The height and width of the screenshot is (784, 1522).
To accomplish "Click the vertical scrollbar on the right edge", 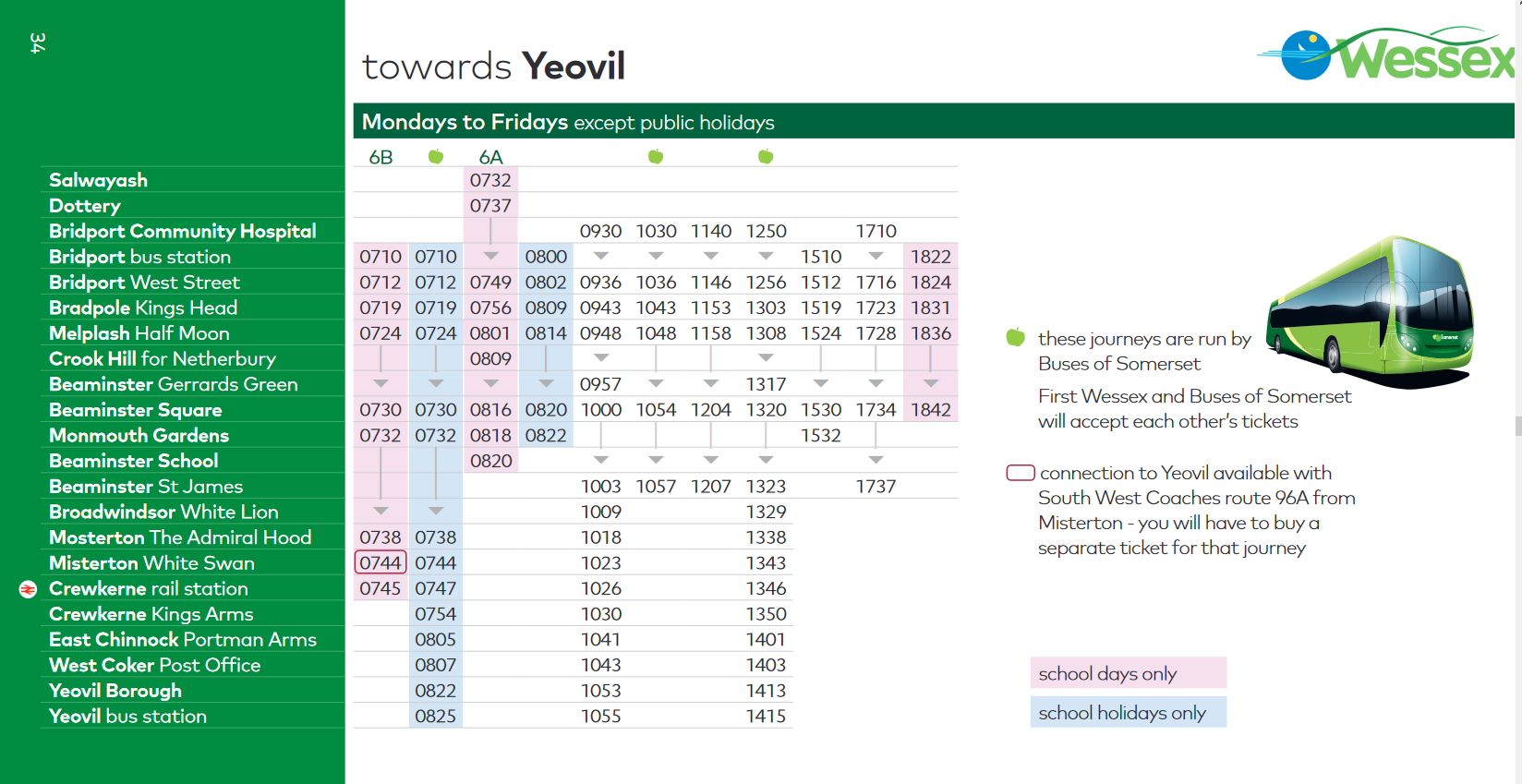I will coord(1517,425).
